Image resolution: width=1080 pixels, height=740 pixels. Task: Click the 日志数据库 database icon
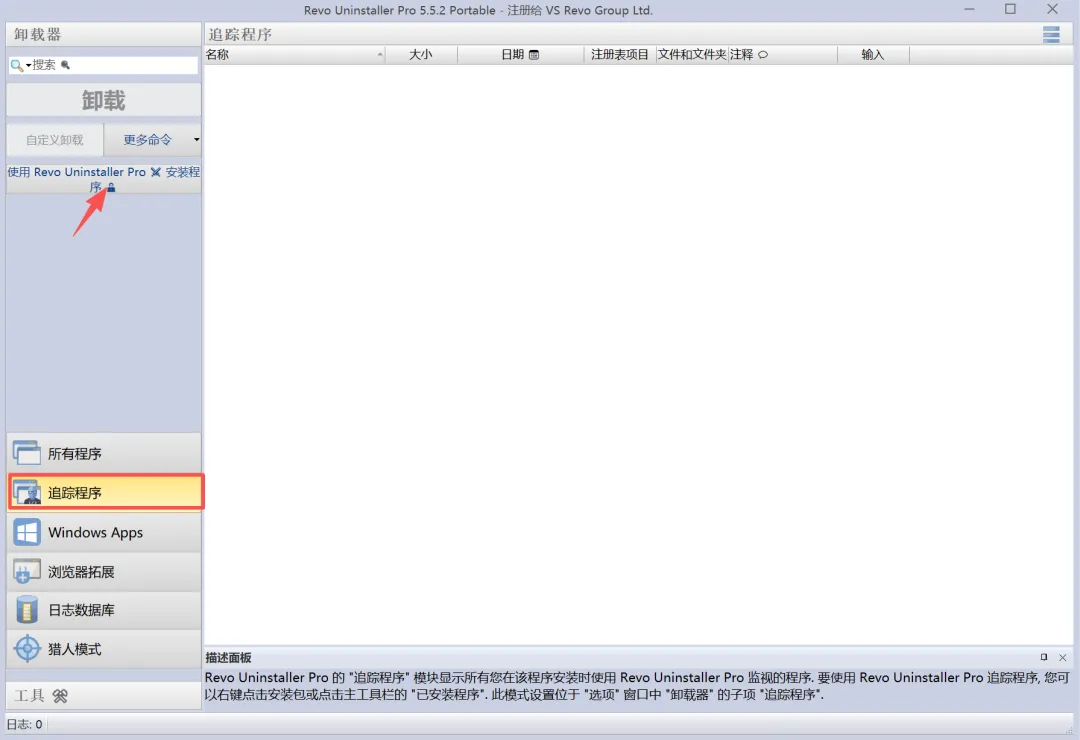27,610
